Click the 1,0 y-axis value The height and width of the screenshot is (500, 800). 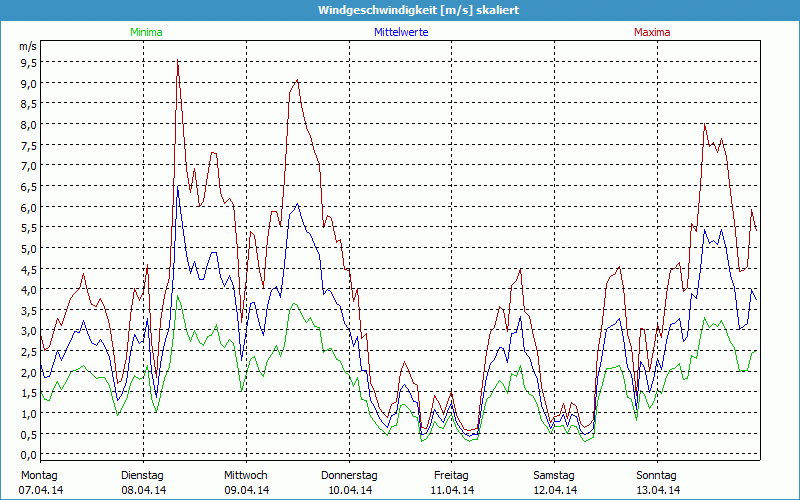(28, 413)
